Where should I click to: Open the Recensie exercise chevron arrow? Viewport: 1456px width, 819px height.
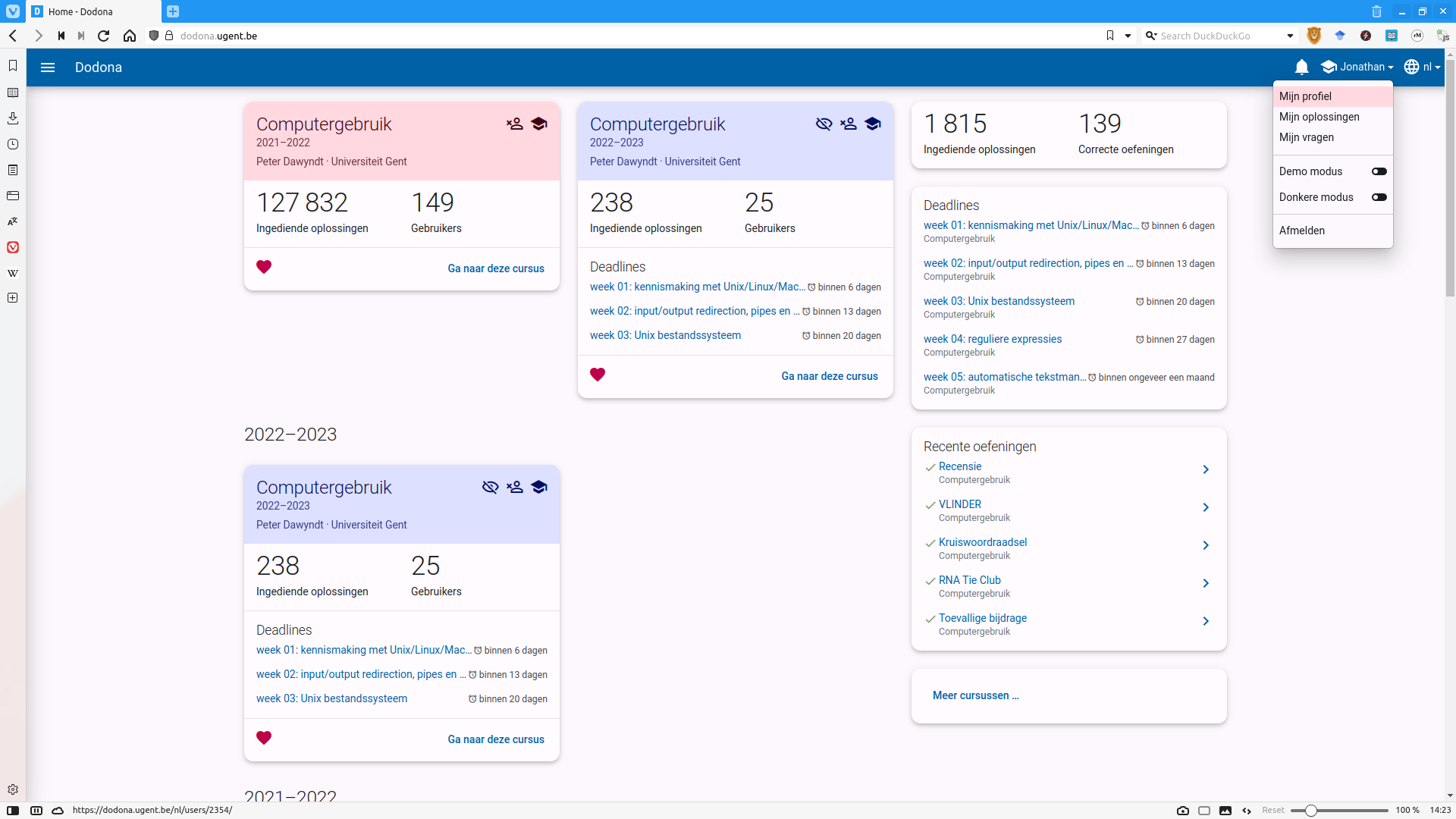[1206, 469]
